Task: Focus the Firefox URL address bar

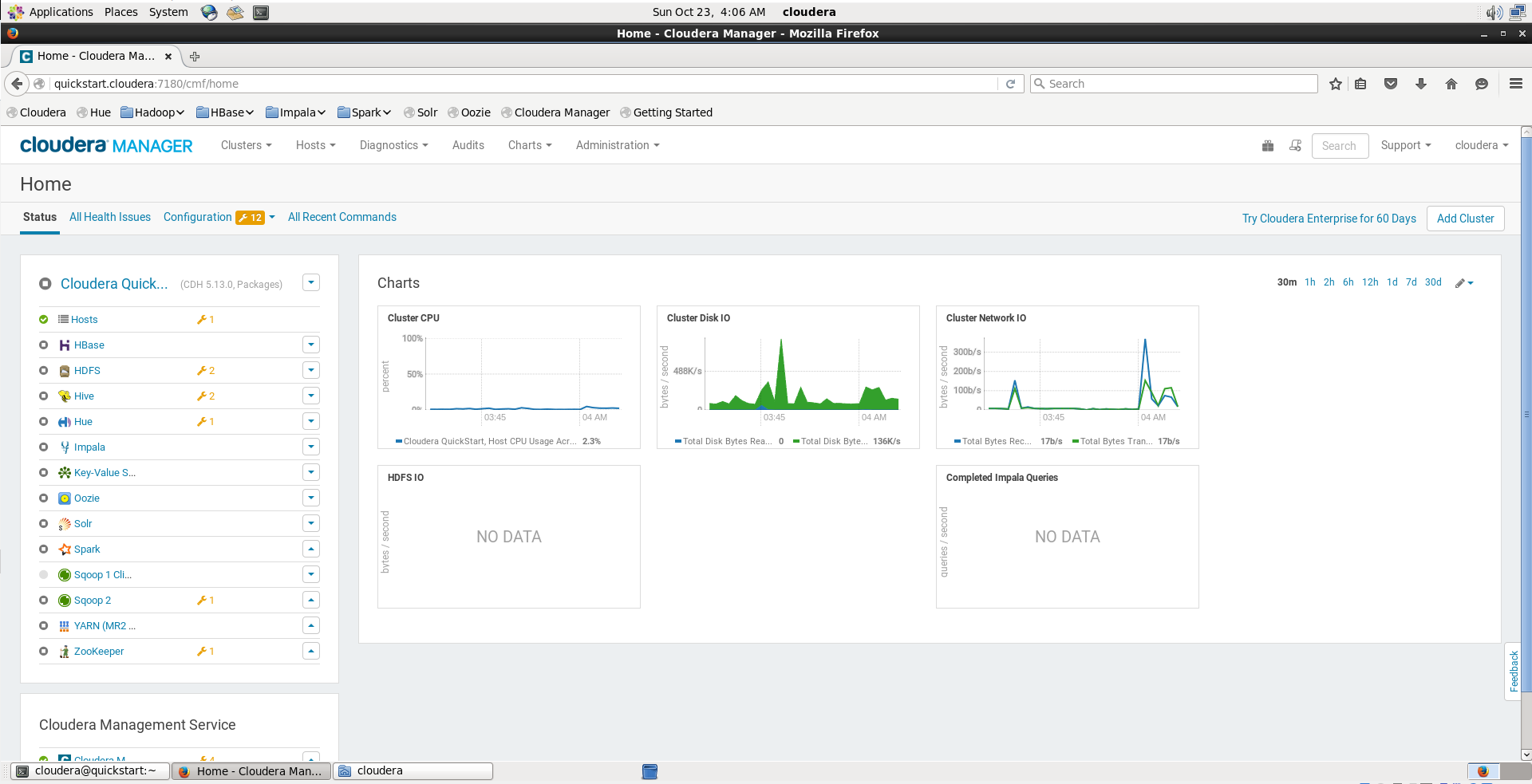Action: 523,84
